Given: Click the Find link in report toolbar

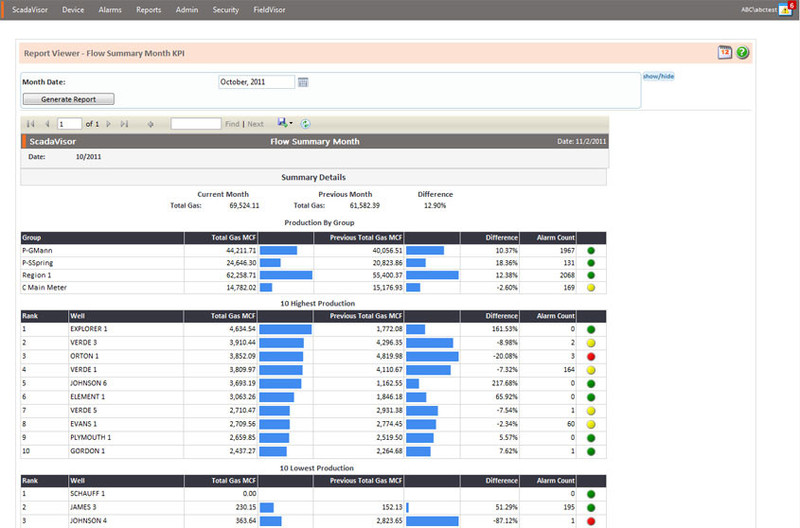Looking at the screenshot, I should [x=232, y=124].
